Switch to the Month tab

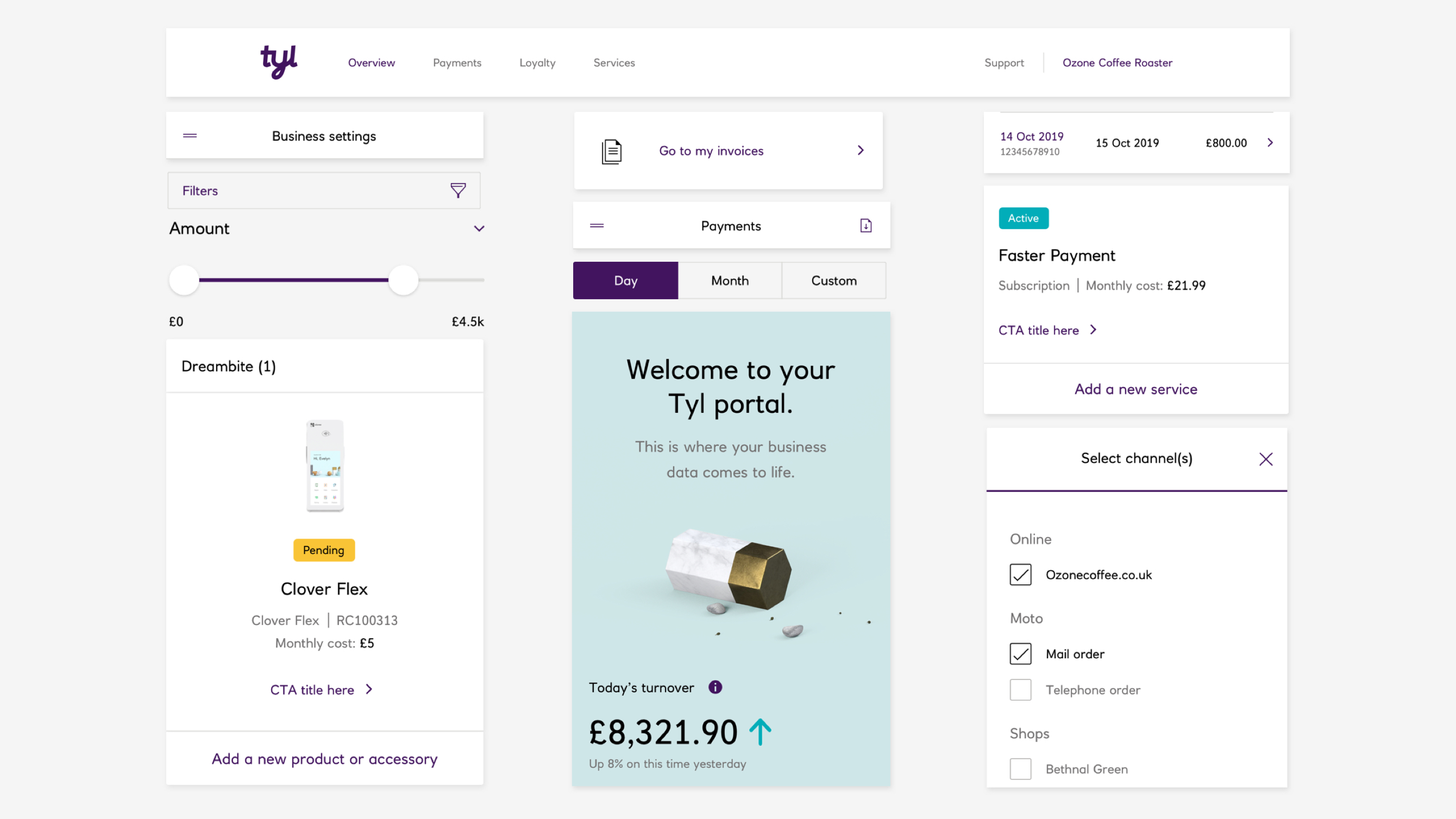[x=730, y=280]
